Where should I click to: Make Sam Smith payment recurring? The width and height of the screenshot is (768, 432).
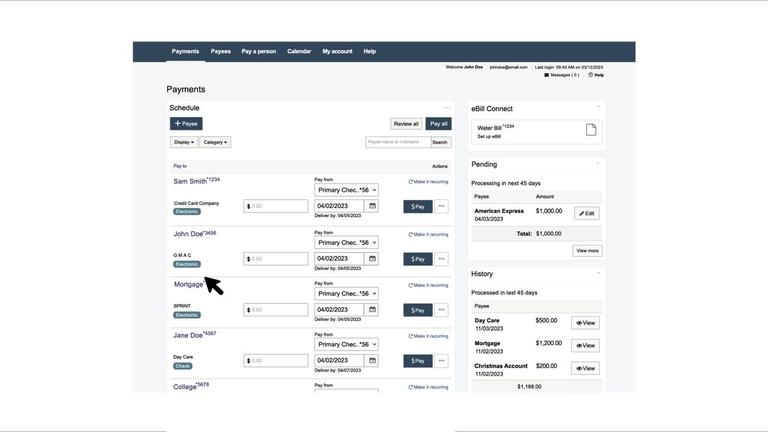point(428,182)
